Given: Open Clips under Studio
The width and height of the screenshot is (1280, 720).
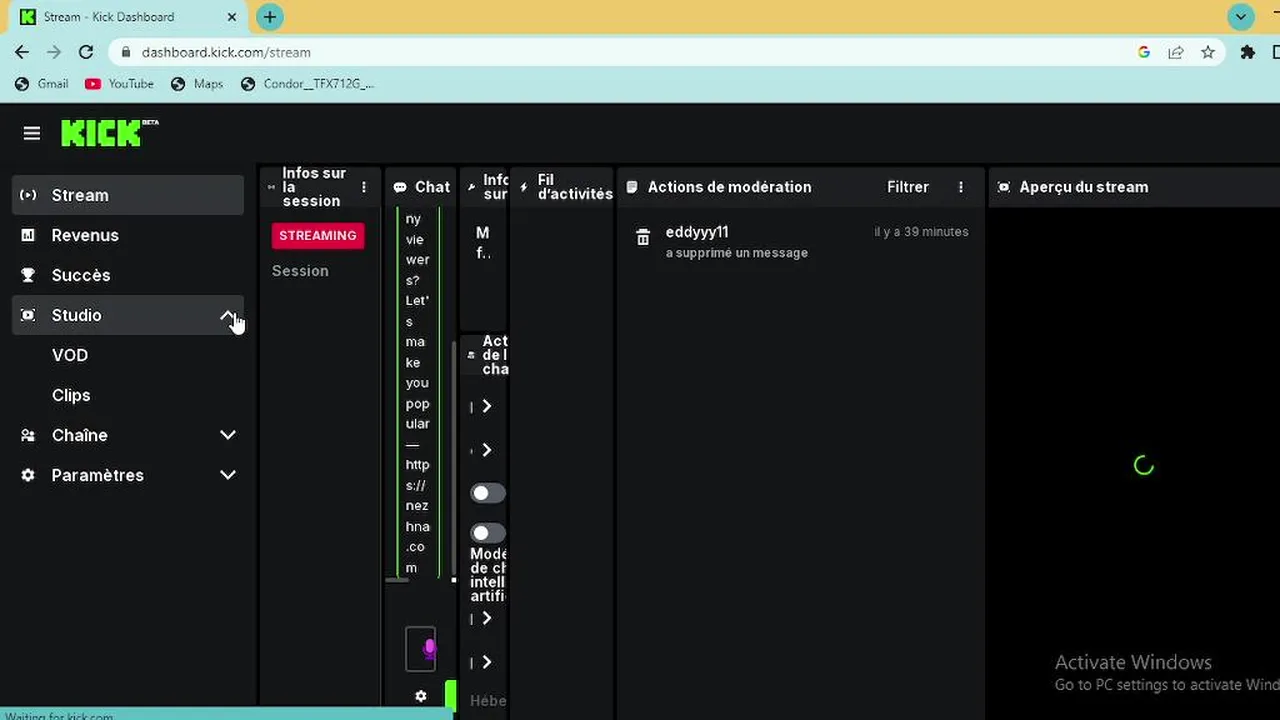Looking at the screenshot, I should click(x=71, y=395).
